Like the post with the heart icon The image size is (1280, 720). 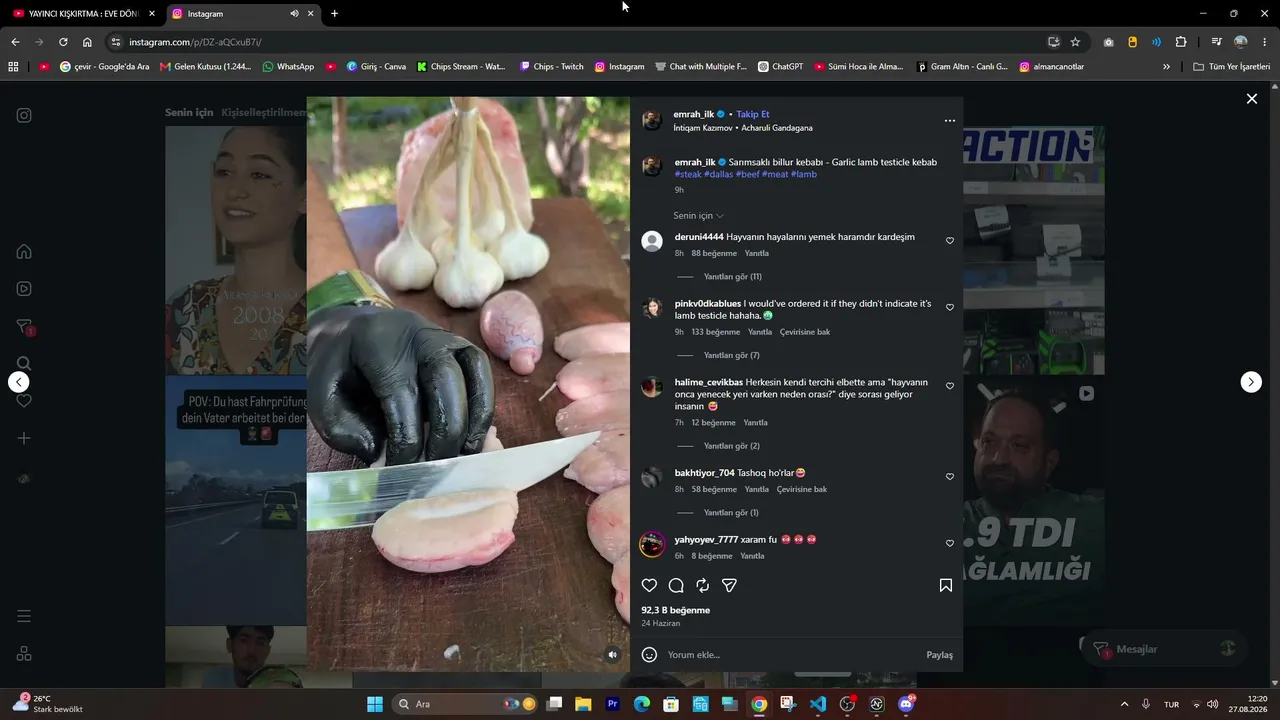pos(649,586)
